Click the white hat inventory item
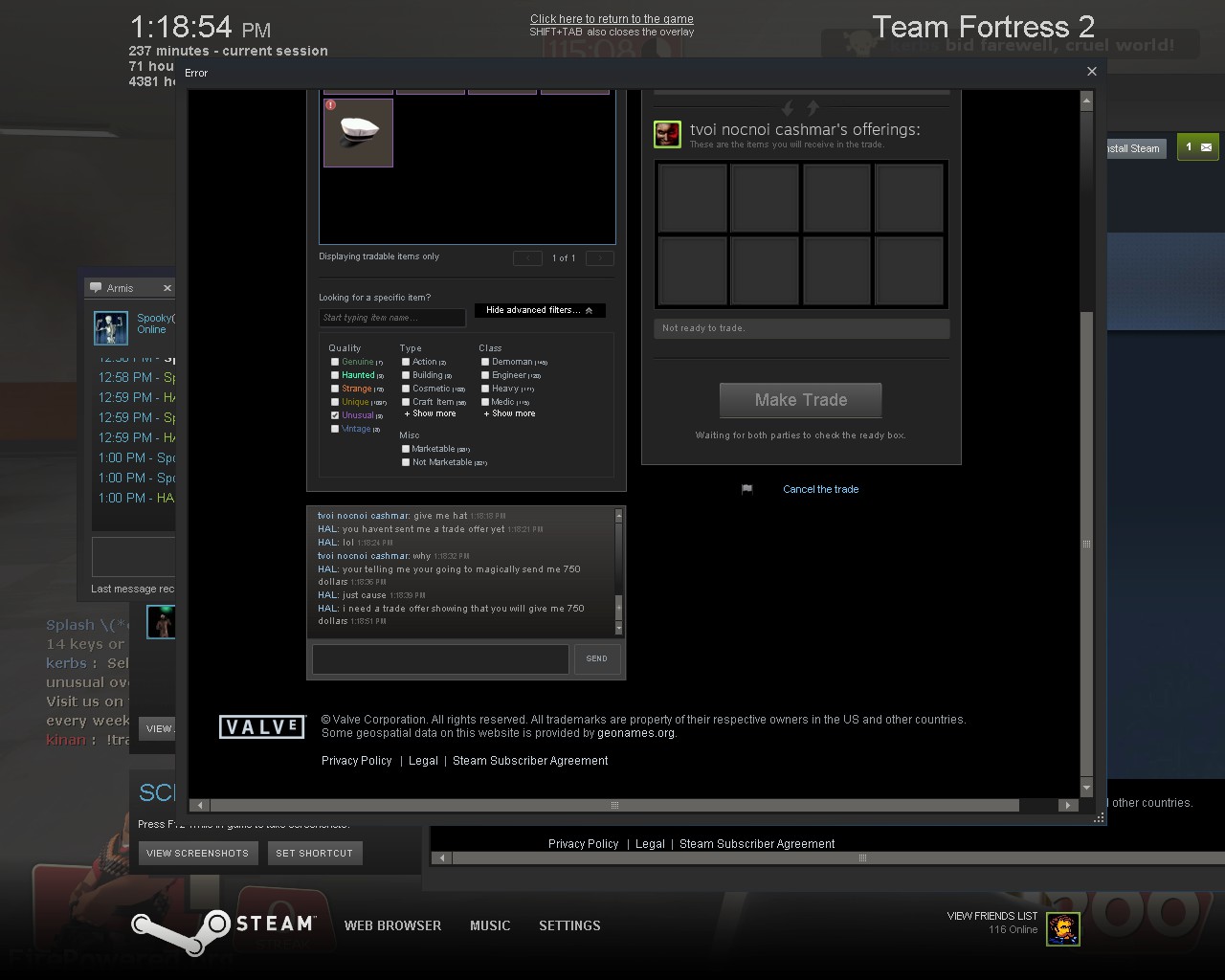The width and height of the screenshot is (1225, 980). click(x=358, y=132)
